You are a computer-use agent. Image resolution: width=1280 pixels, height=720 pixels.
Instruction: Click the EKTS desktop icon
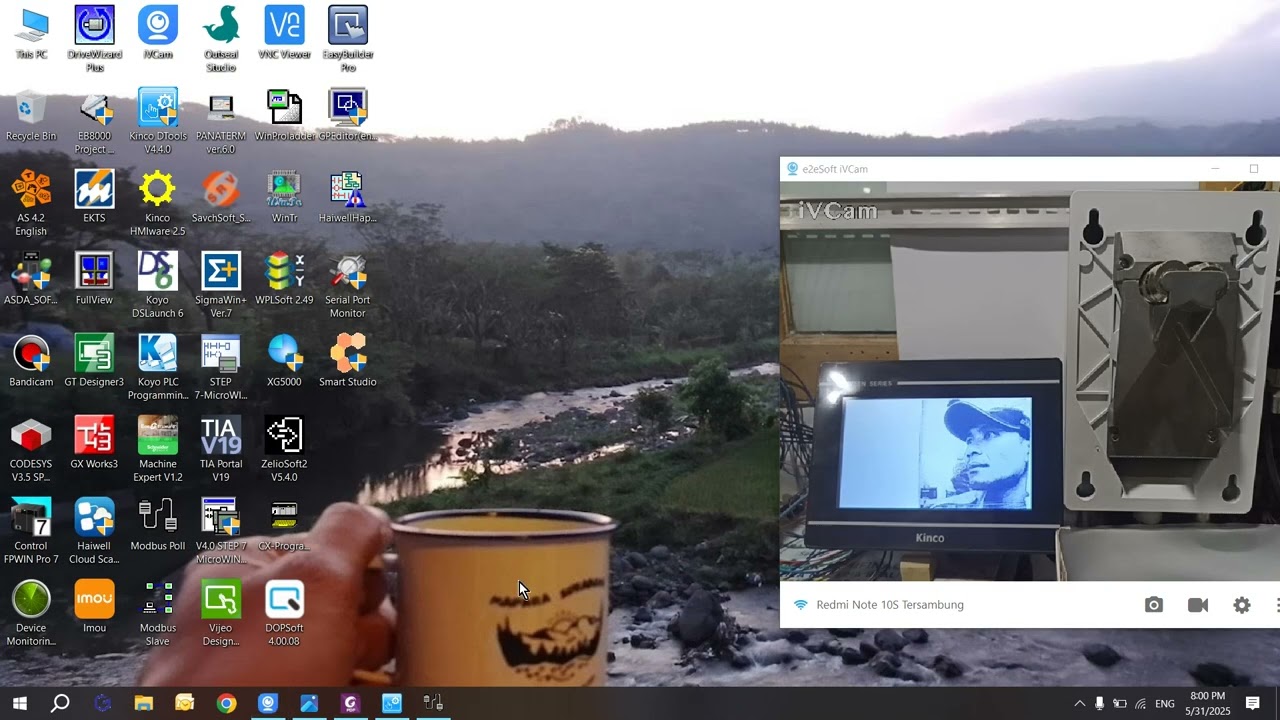coord(94,198)
